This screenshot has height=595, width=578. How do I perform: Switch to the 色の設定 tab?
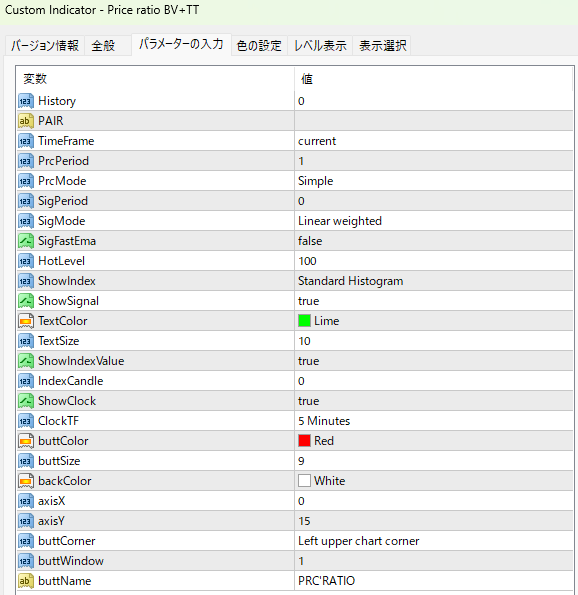pyautogui.click(x=259, y=46)
